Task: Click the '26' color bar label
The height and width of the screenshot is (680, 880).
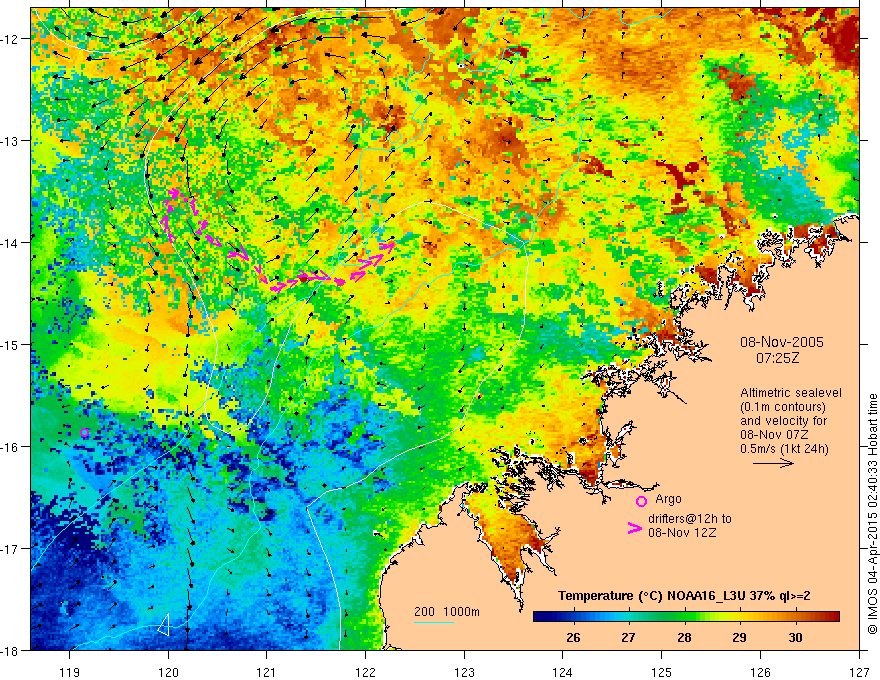Action: coord(573,637)
